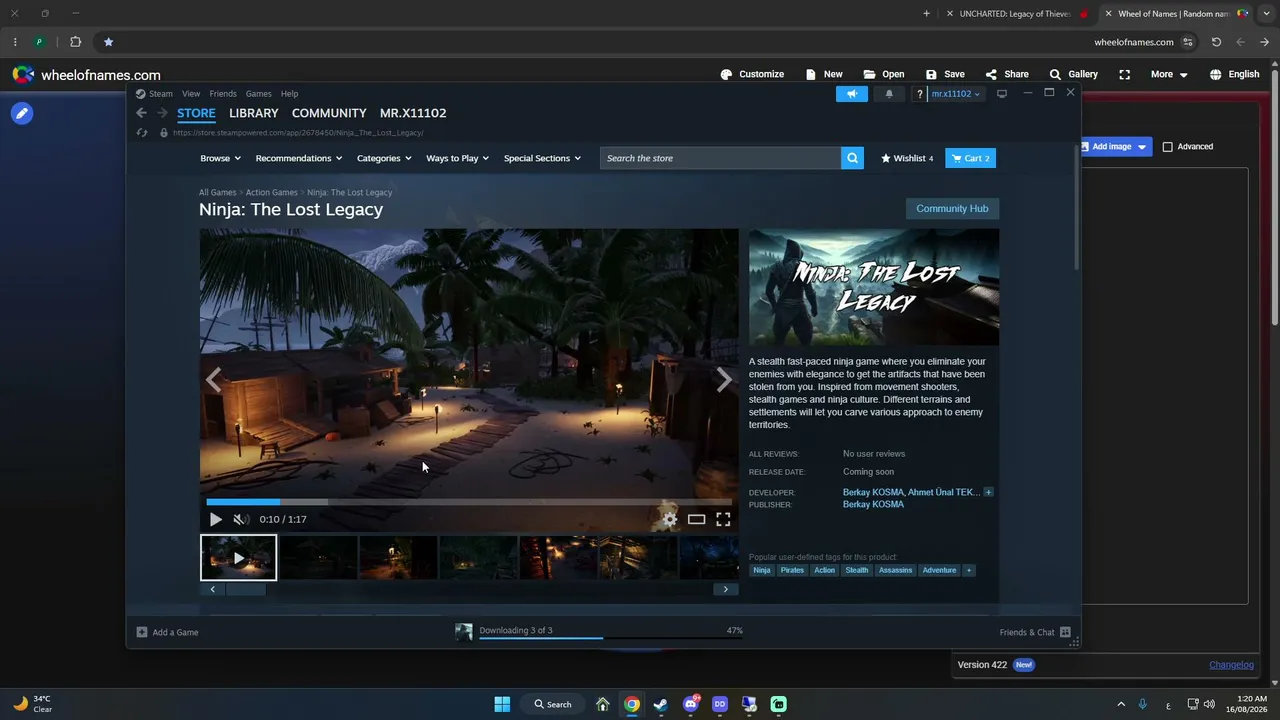Open the Ways to Play dropdown
Screen dimensions: 1280x720
[x=457, y=158]
